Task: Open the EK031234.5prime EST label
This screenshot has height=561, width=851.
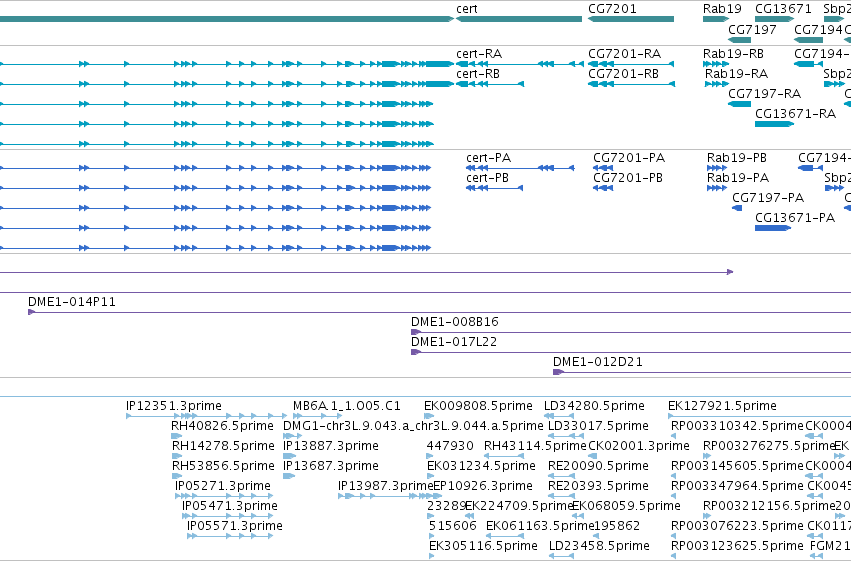Action: click(x=481, y=466)
